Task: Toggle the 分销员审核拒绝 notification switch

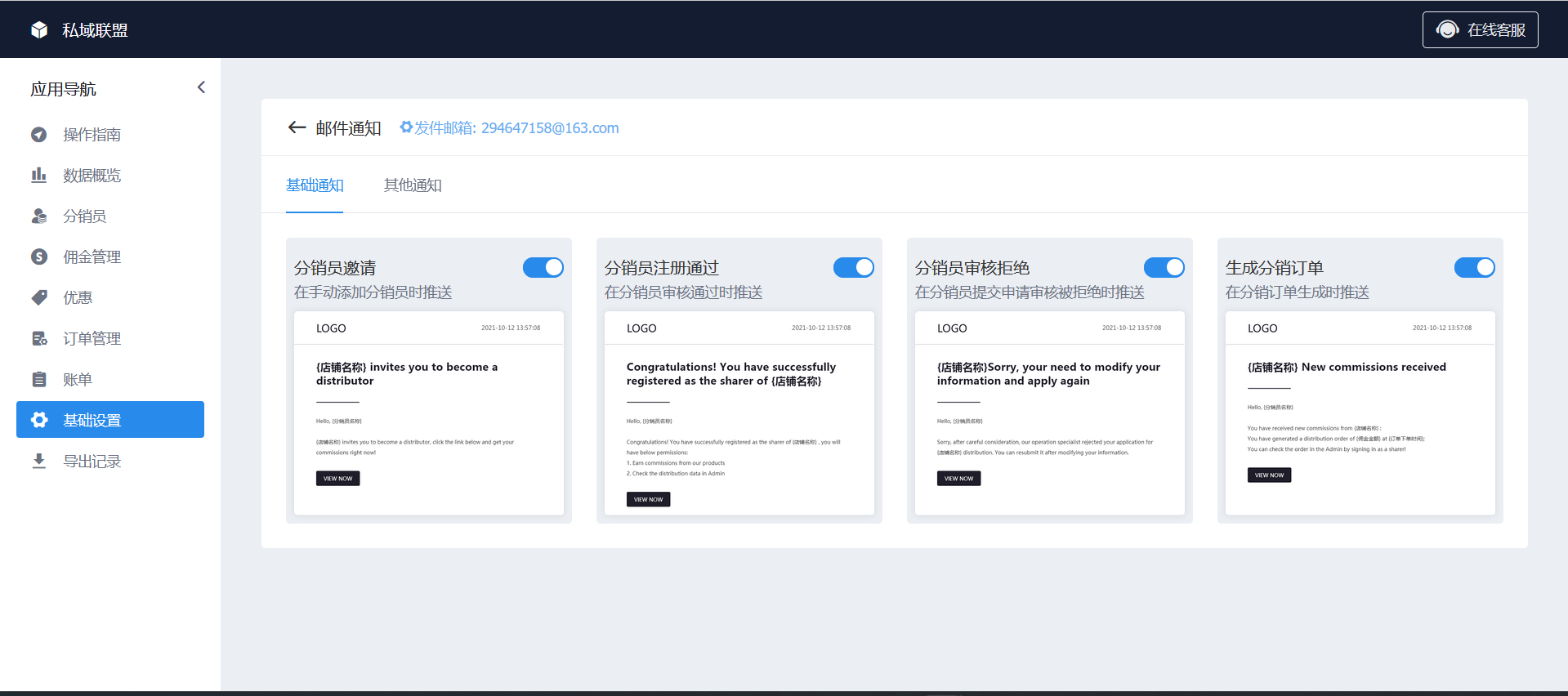Action: 1164,267
